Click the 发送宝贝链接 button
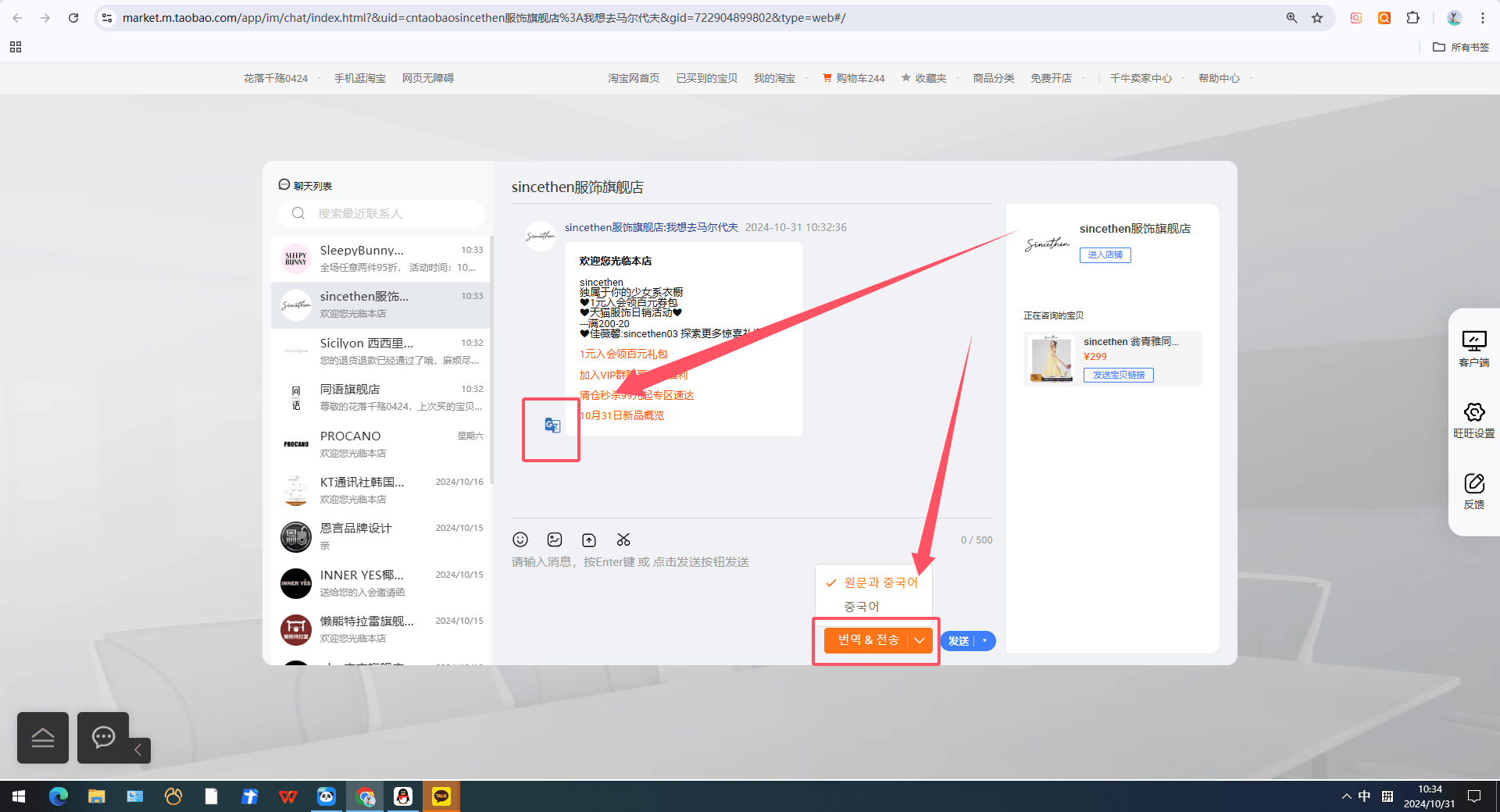Screen dimensions: 1500x812 1119,375
